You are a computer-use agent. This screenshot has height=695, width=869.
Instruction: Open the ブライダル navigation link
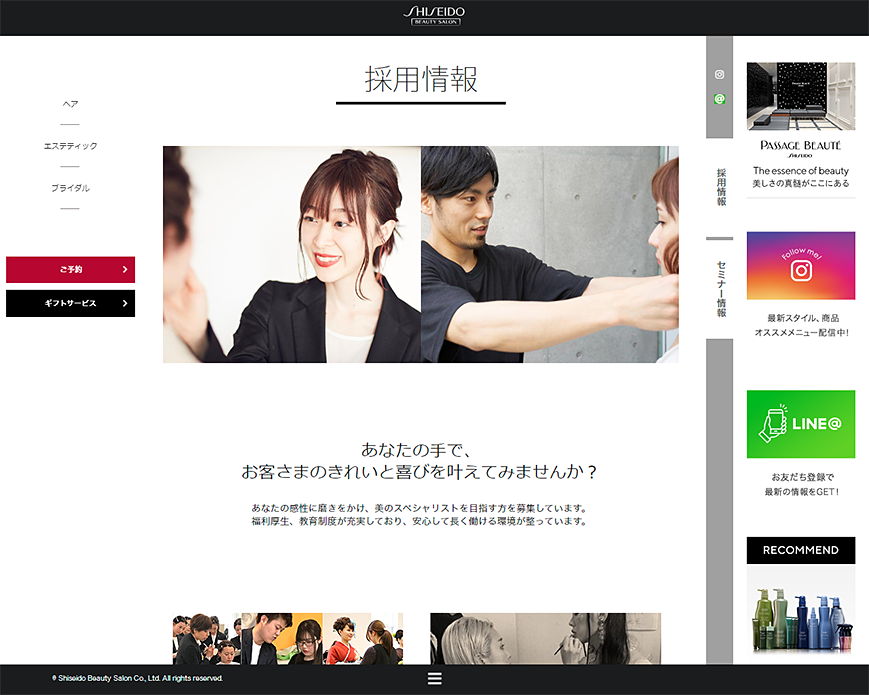coord(69,186)
